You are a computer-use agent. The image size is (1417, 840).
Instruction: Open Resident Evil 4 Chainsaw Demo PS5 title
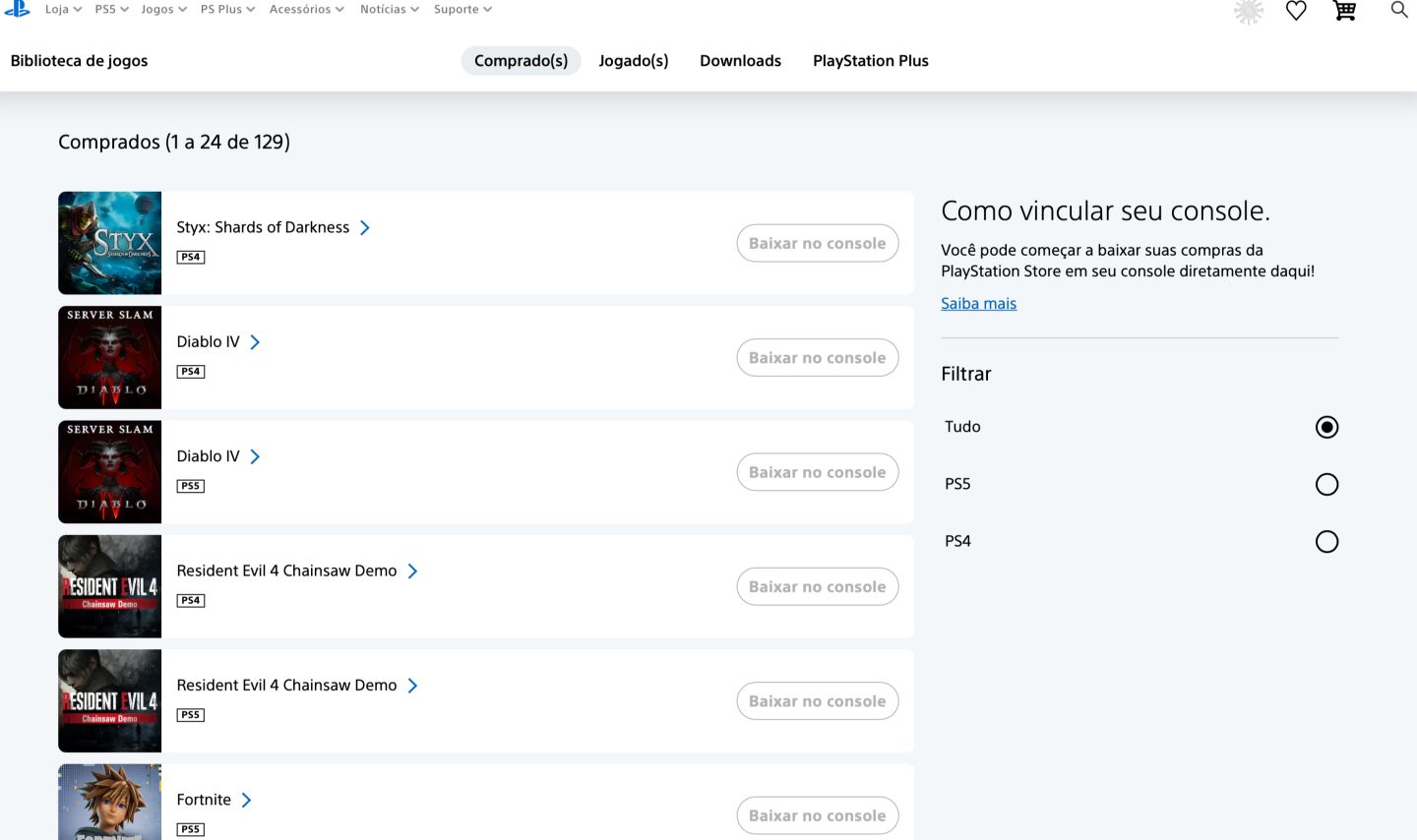(x=287, y=686)
